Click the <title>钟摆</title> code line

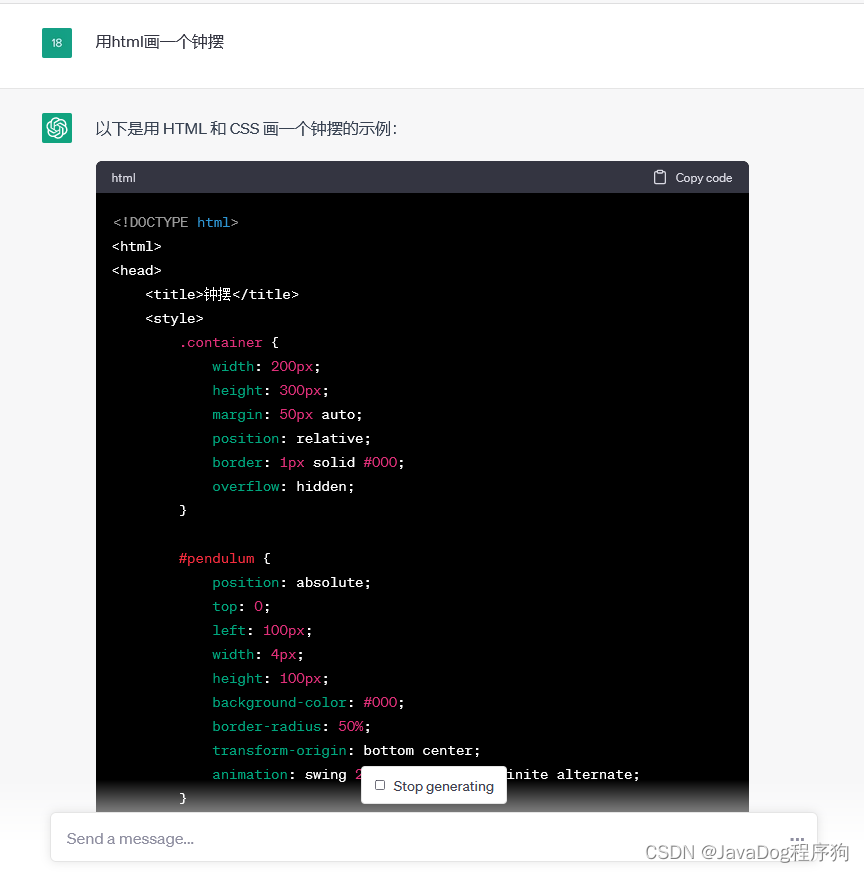(222, 294)
